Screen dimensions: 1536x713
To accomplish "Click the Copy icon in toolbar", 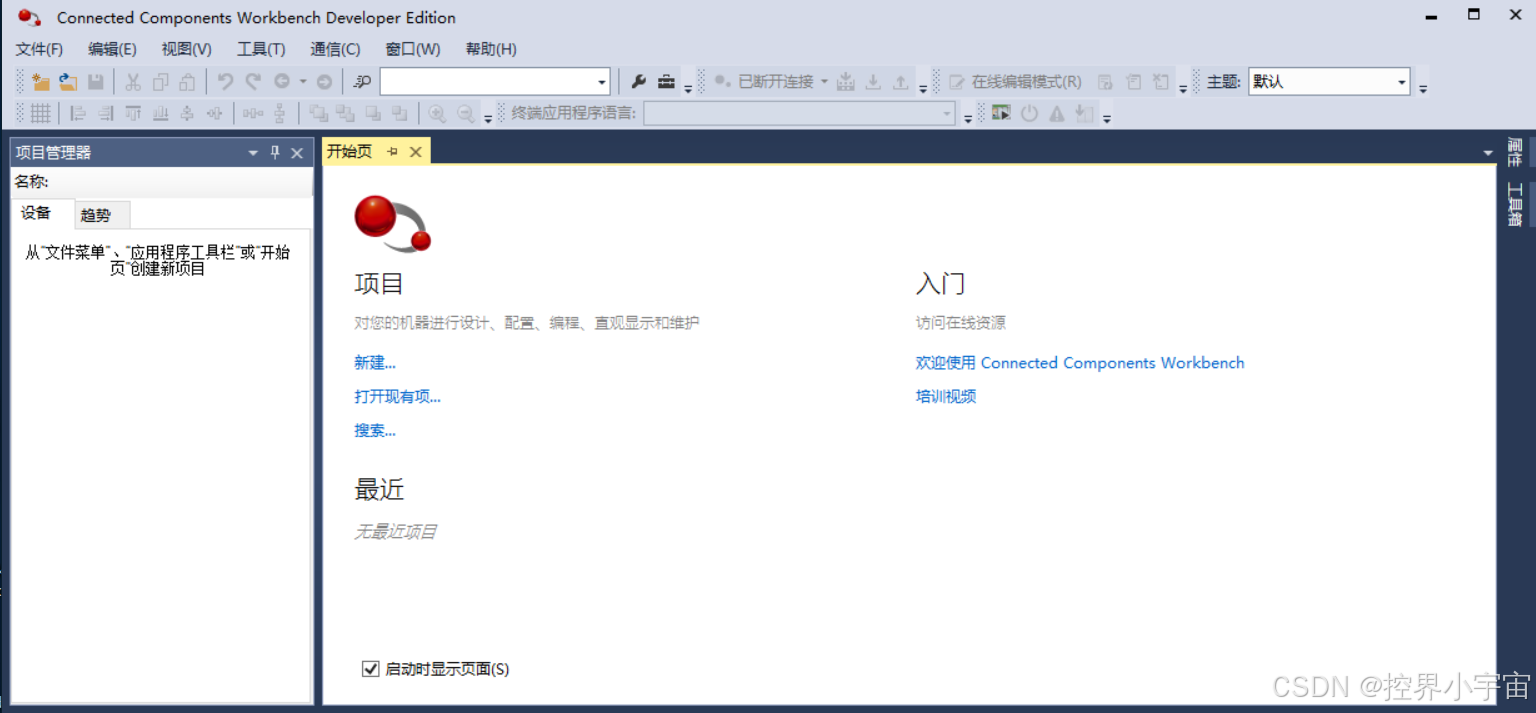I will pyautogui.click(x=160, y=82).
